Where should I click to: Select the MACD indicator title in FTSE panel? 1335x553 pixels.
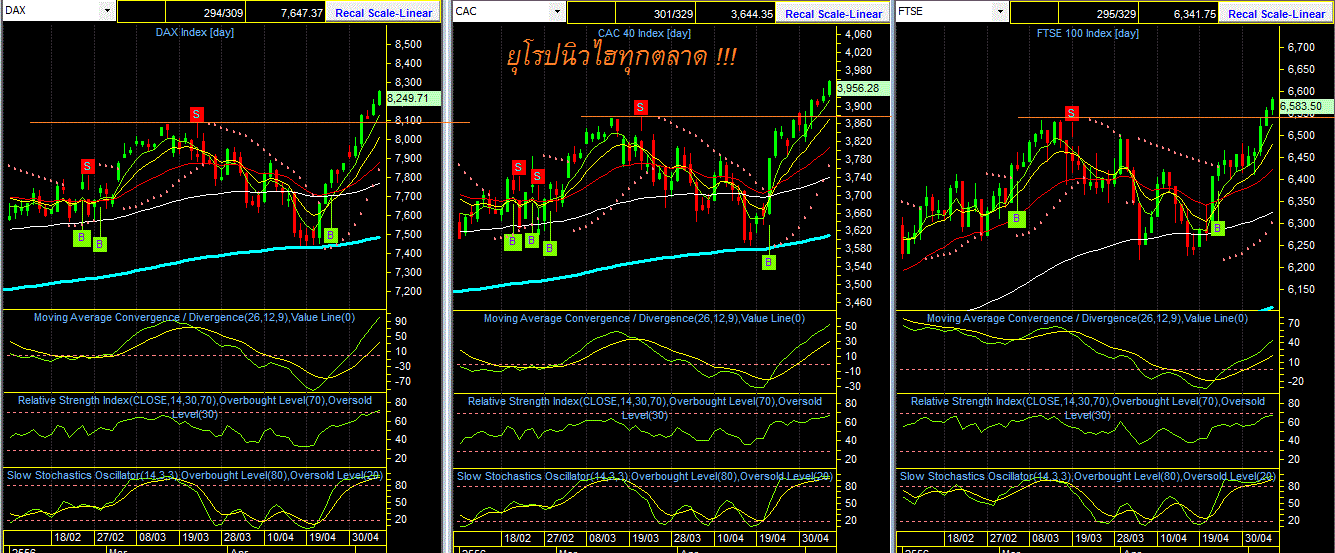pyautogui.click(x=1087, y=318)
